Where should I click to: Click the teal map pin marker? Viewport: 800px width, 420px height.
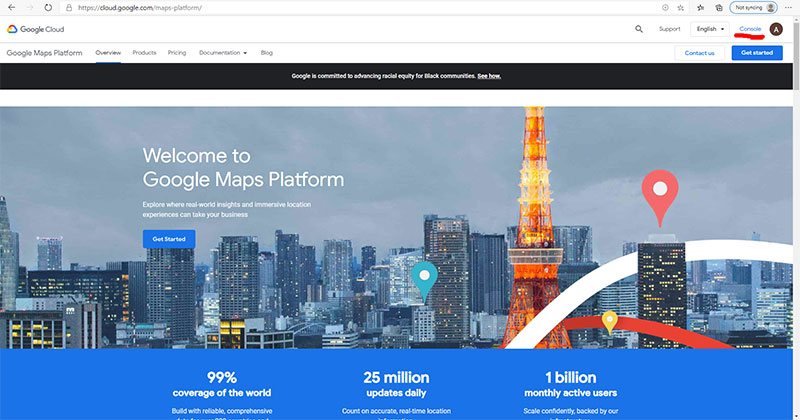click(x=424, y=282)
